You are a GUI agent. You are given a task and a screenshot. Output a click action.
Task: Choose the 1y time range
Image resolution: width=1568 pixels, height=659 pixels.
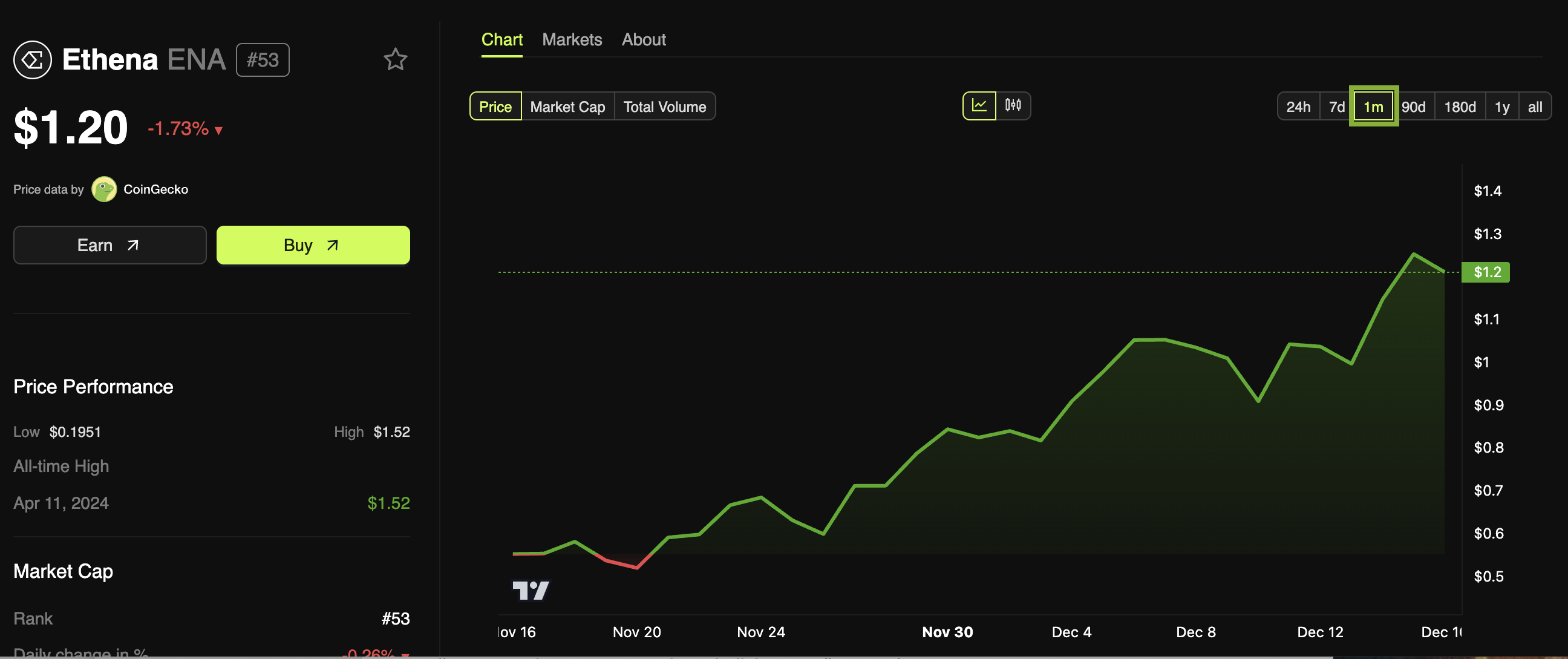1501,107
